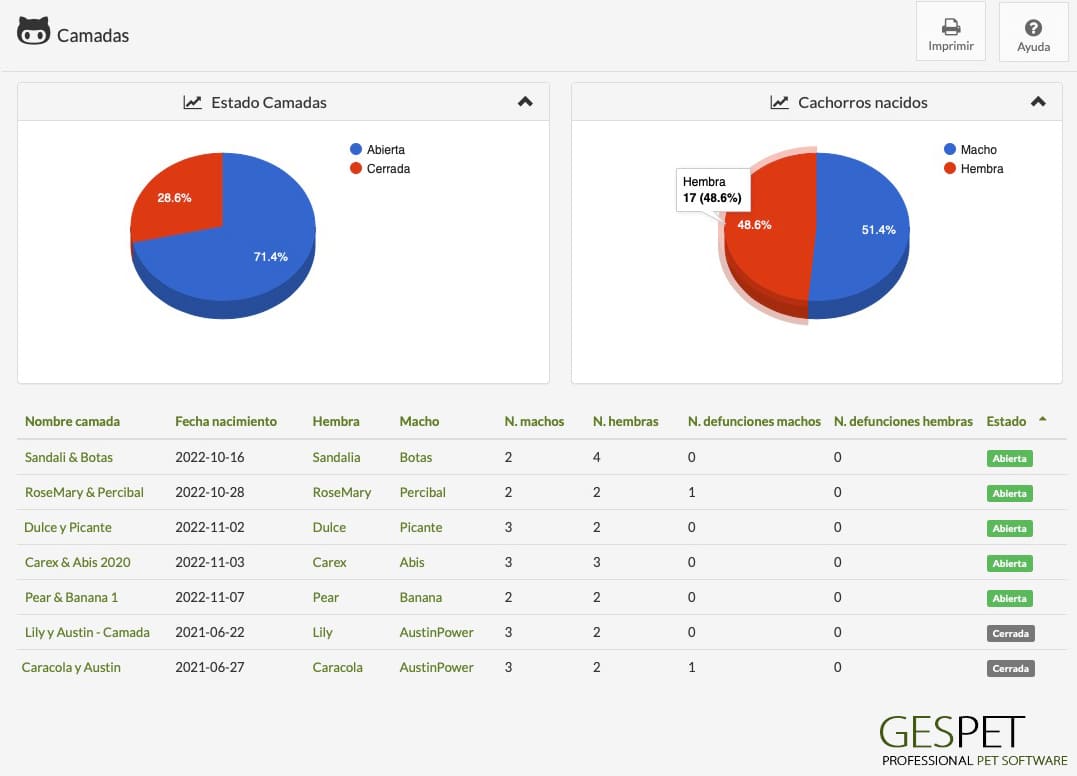Sort by N. machos column header

[534, 421]
